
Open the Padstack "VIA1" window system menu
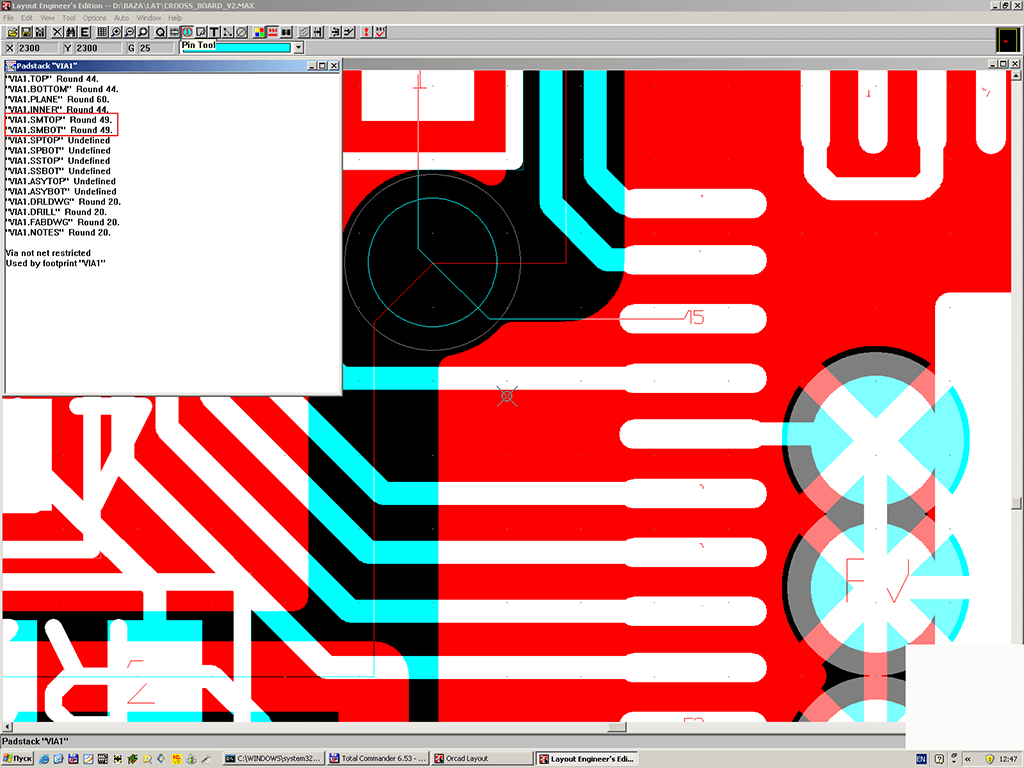pyautogui.click(x=10, y=66)
